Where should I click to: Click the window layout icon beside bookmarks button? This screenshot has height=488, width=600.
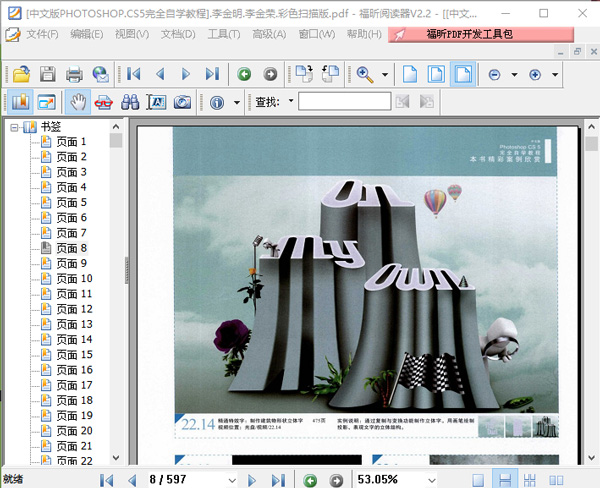click(47, 102)
